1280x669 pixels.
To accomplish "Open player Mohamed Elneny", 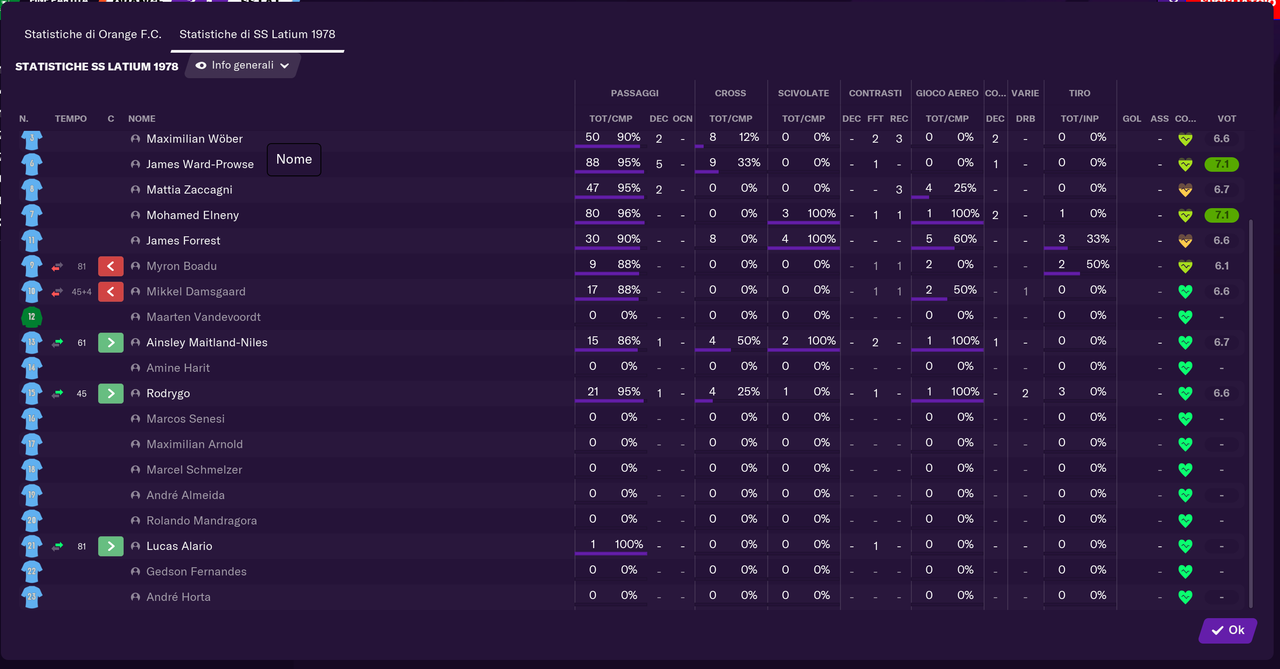I will (192, 215).
